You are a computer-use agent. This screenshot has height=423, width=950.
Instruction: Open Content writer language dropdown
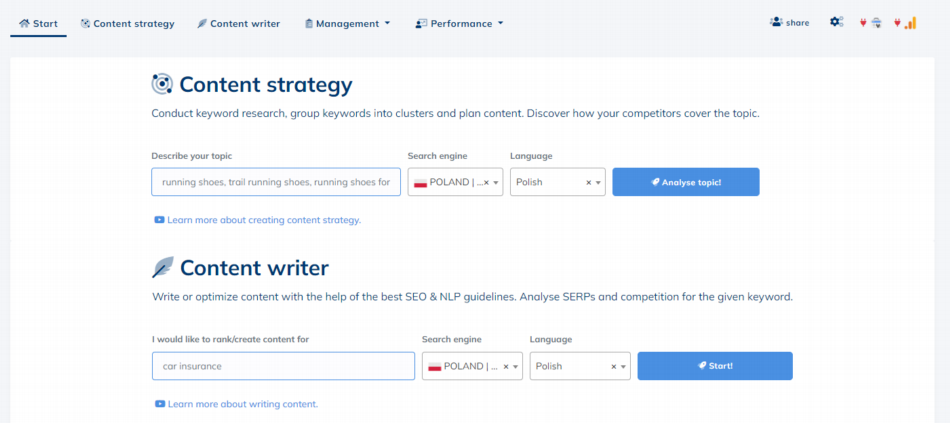[x=624, y=367]
